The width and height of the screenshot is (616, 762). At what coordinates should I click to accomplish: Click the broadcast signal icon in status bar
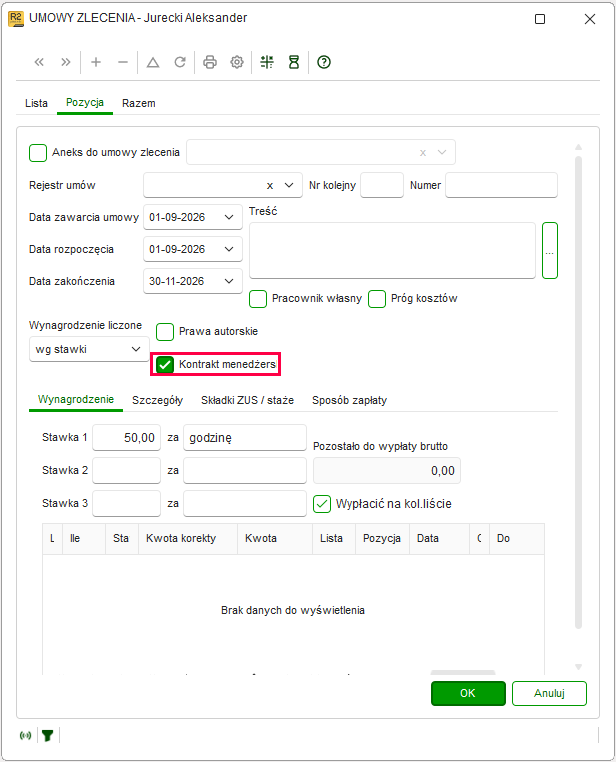(x=25, y=735)
